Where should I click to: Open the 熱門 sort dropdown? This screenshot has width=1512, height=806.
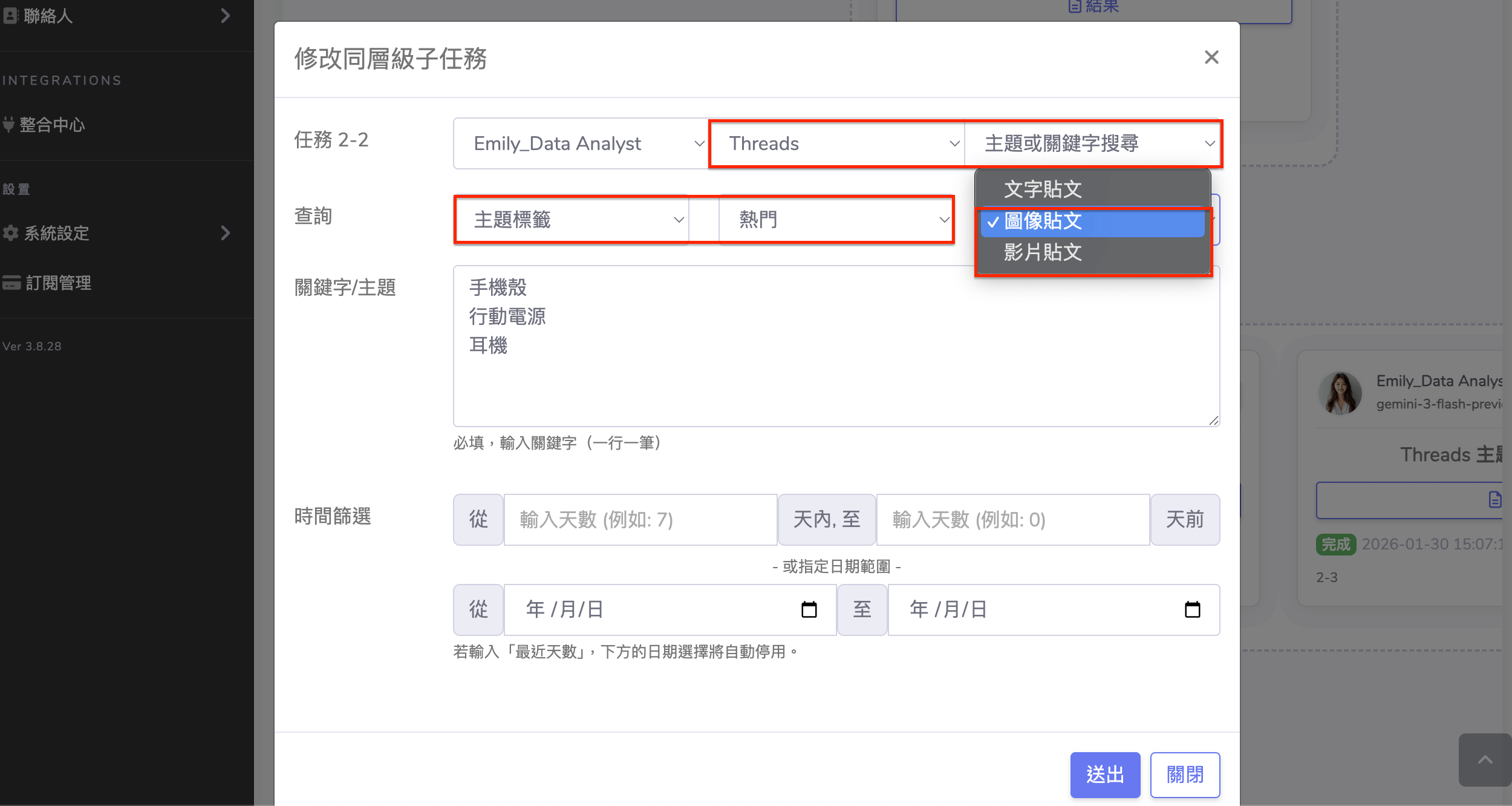[x=836, y=220]
